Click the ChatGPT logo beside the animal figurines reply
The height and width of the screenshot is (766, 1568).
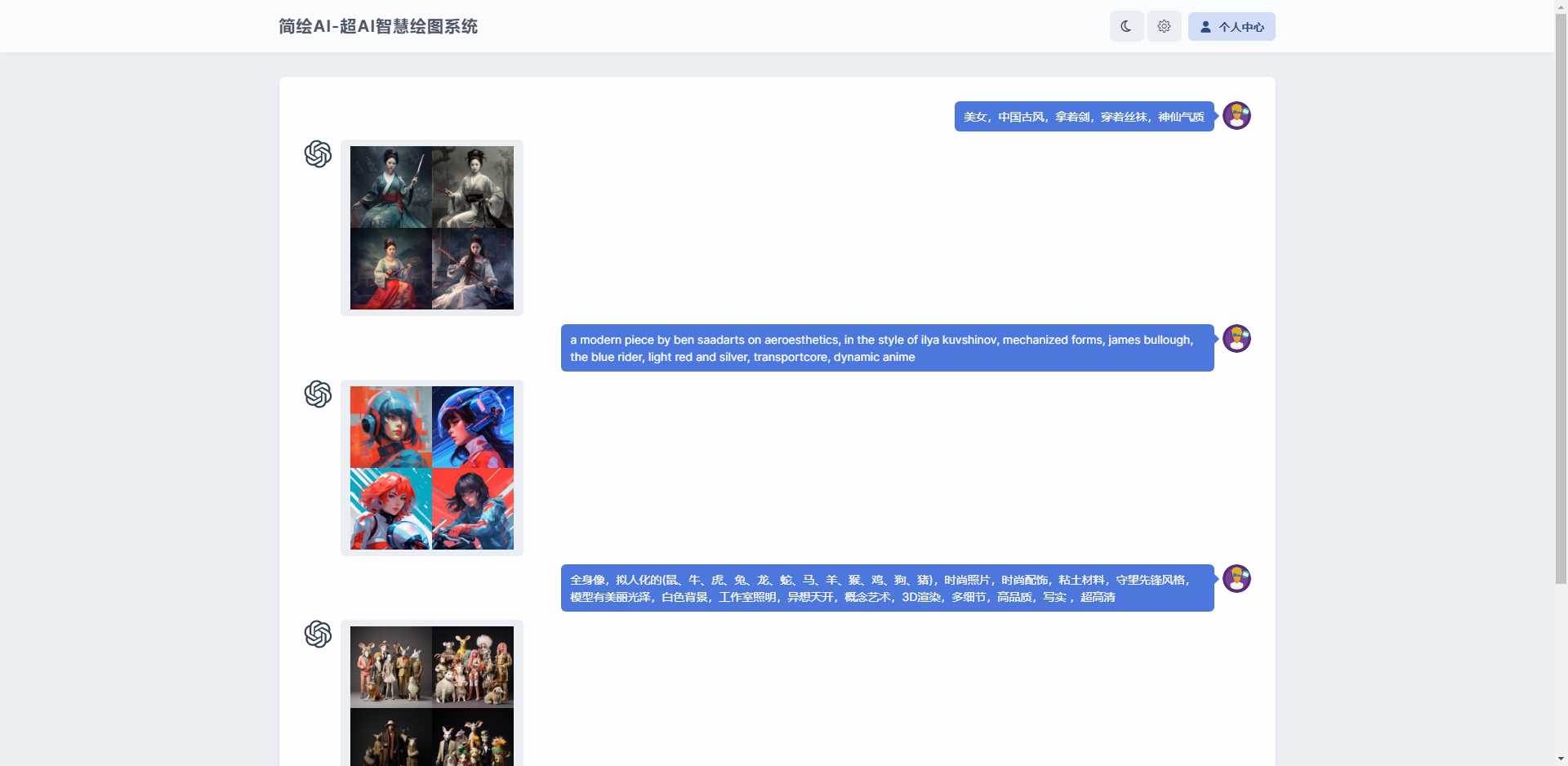pyautogui.click(x=318, y=635)
